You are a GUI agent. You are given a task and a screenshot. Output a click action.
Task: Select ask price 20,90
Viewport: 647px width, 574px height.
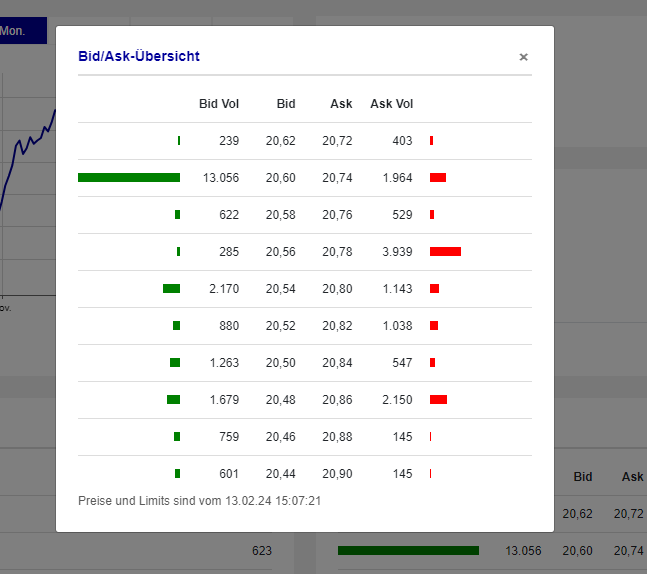[x=337, y=473]
